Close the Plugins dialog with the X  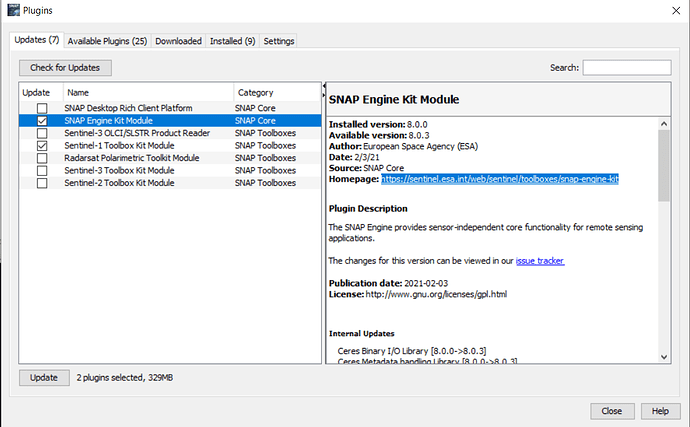coord(676,11)
